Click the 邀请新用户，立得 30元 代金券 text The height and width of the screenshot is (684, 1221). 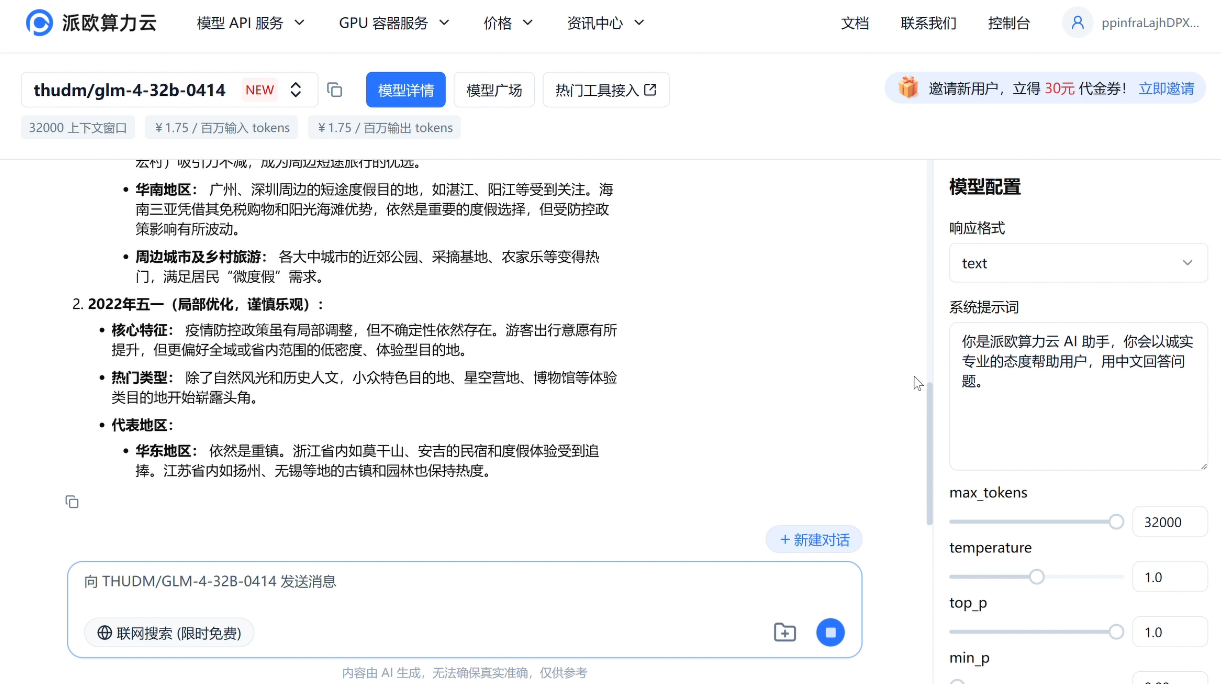(1028, 88)
